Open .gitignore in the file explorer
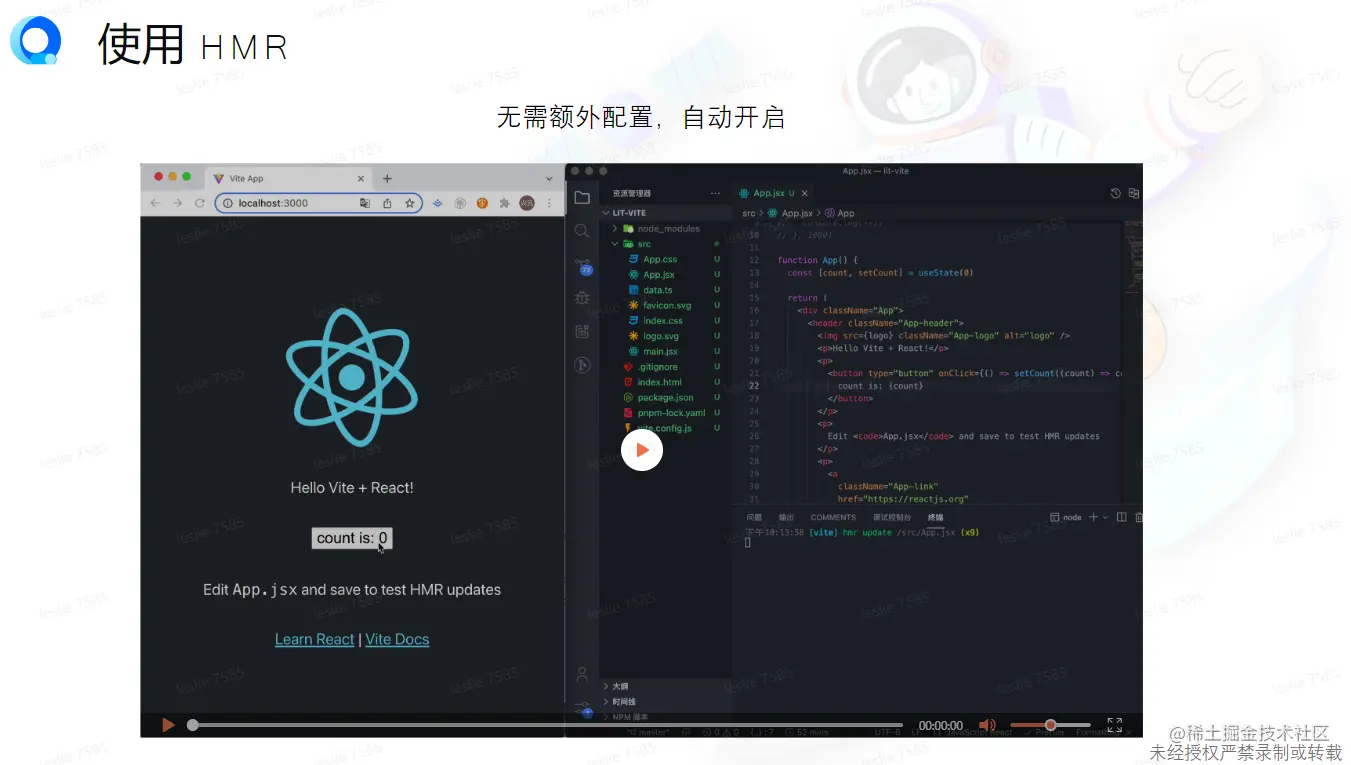The image size is (1351, 765). pos(666,367)
